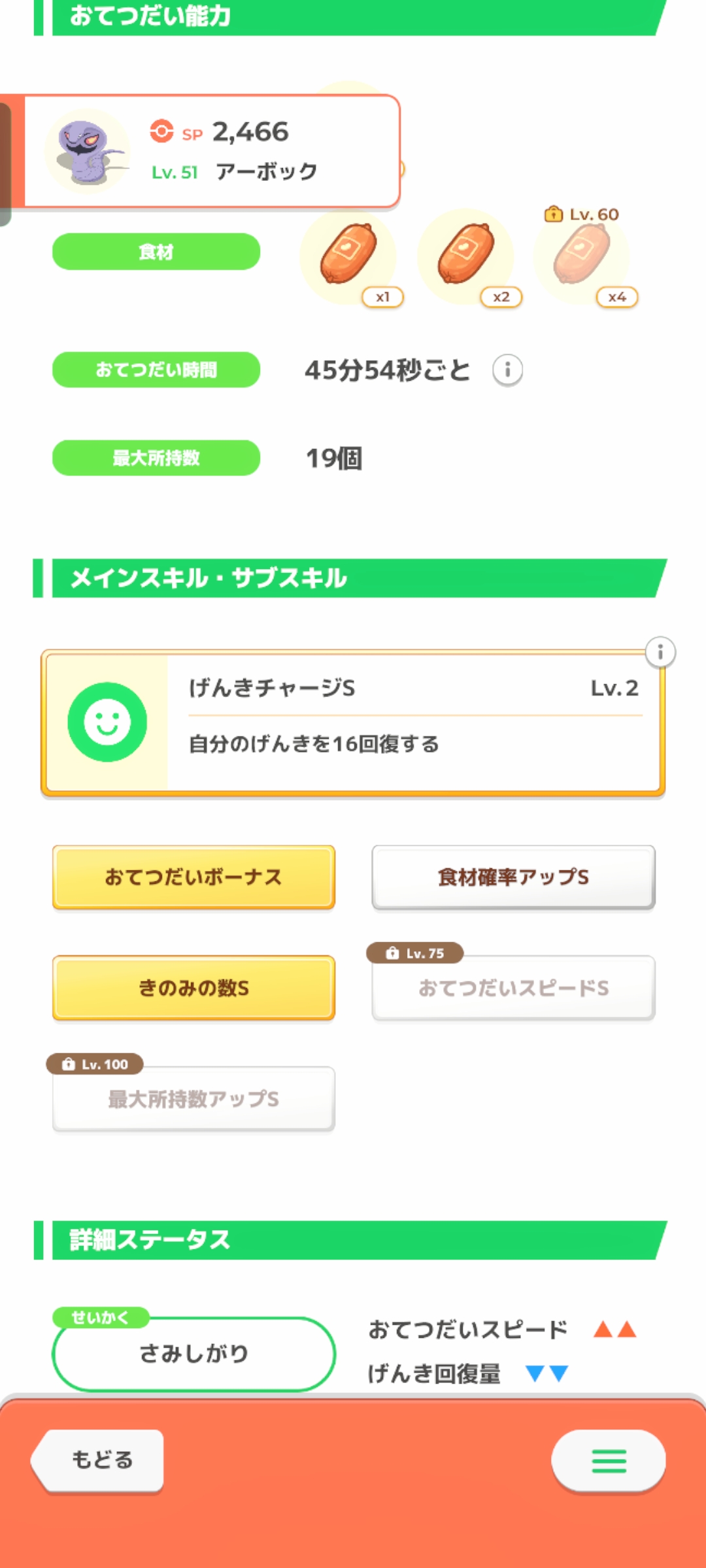
Task: Select the きのみの数S sub skill
Action: 193,988
